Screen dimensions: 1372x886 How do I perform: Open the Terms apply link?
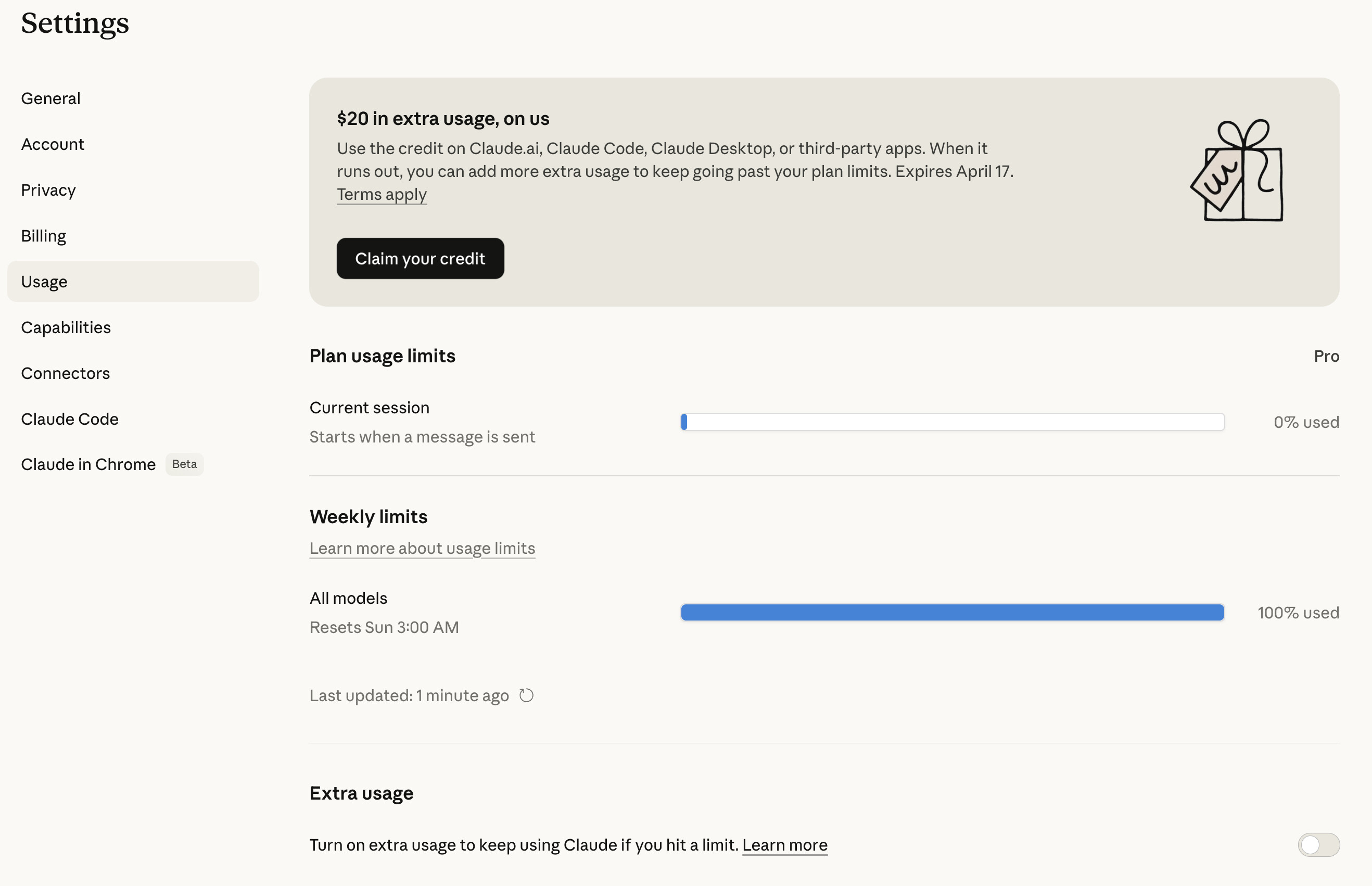[382, 195]
